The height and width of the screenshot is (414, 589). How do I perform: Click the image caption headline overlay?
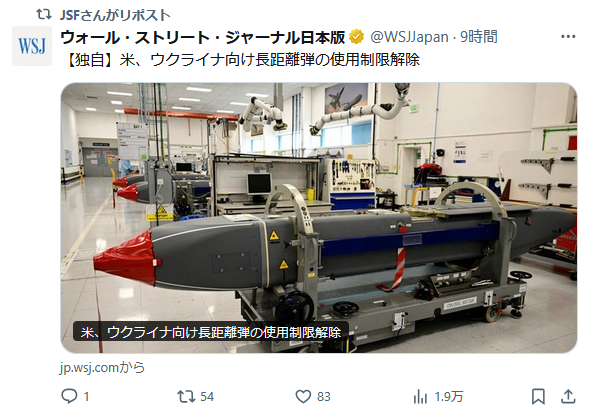point(211,332)
